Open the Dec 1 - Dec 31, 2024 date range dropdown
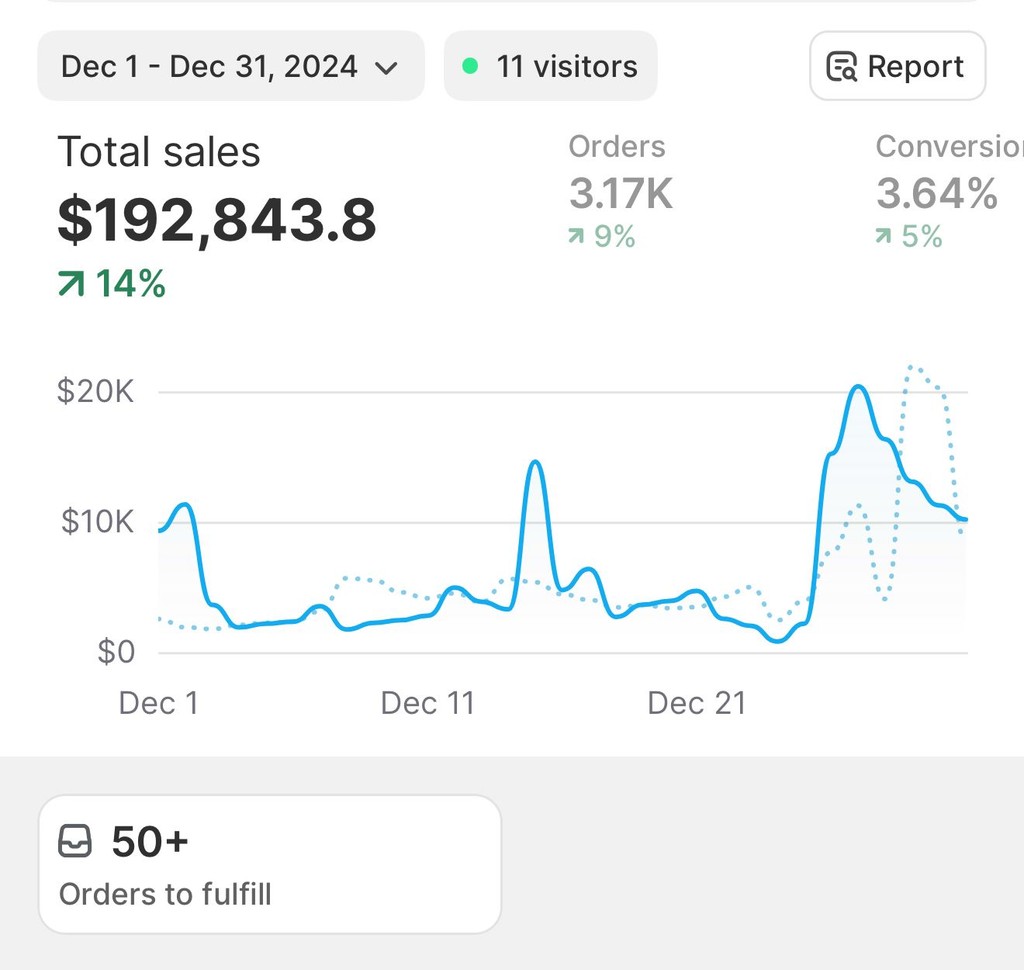Viewport: 1024px width, 970px height. tap(231, 66)
